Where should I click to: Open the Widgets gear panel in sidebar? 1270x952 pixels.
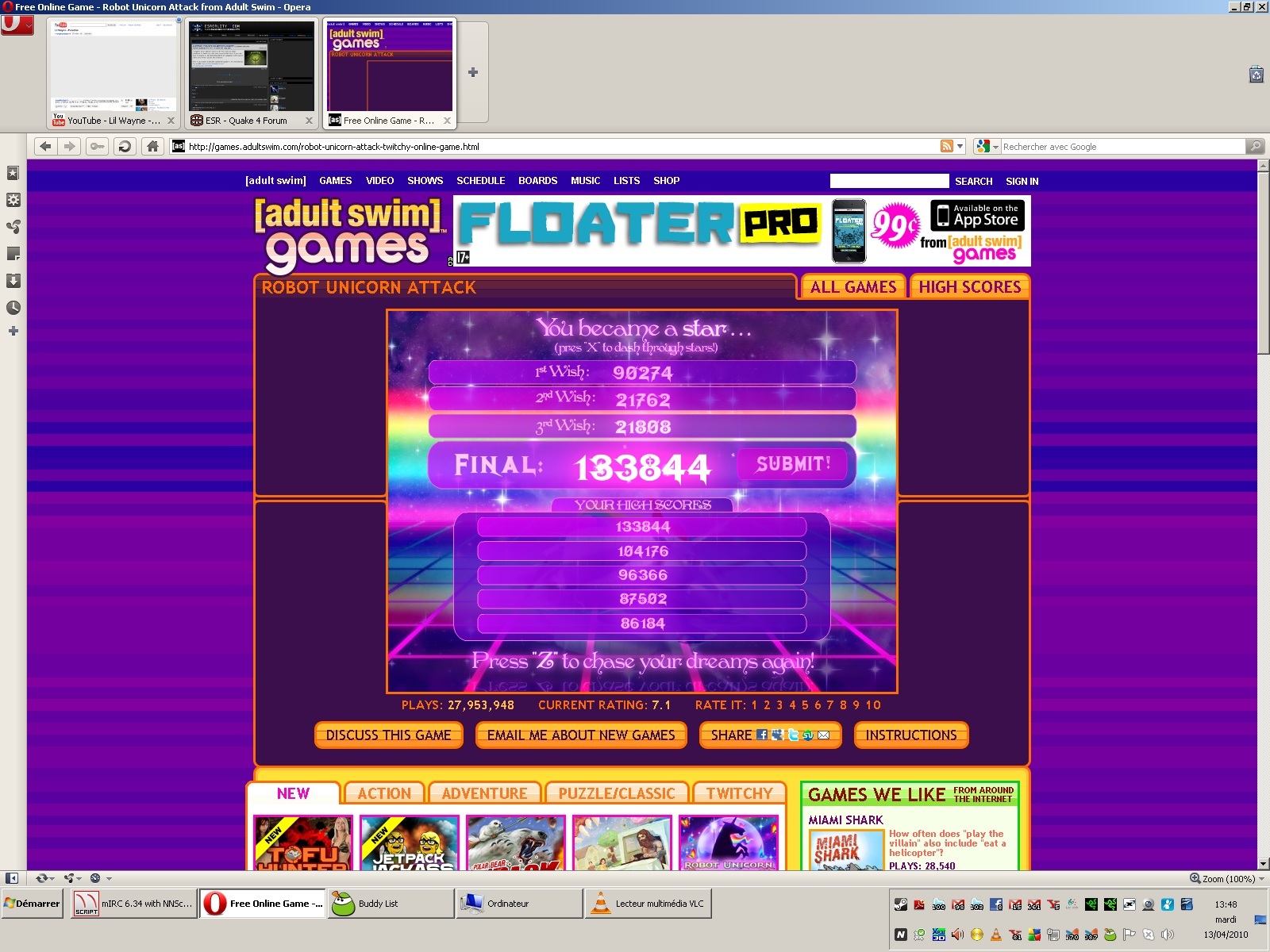[13, 200]
